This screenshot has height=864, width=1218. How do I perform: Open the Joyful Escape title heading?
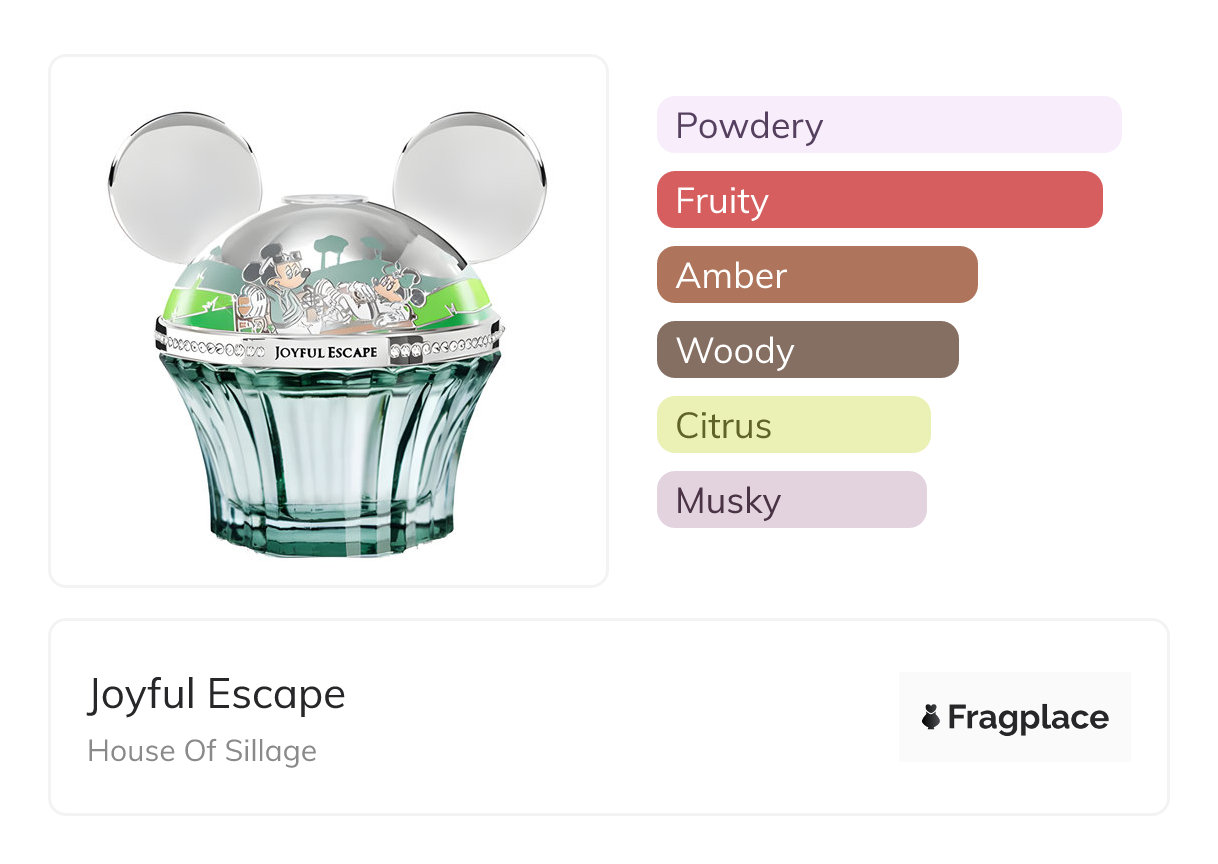pos(216,693)
